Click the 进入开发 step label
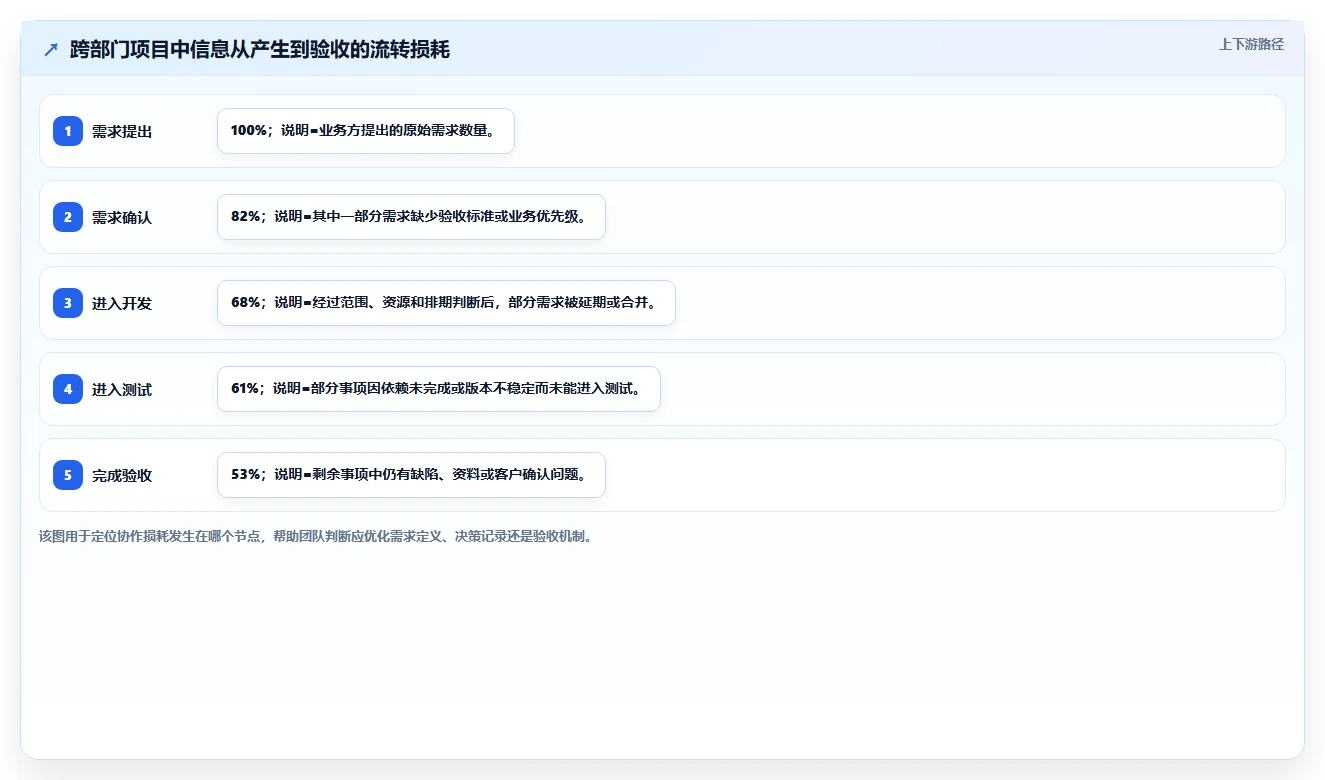The image size is (1325, 780). [x=122, y=303]
